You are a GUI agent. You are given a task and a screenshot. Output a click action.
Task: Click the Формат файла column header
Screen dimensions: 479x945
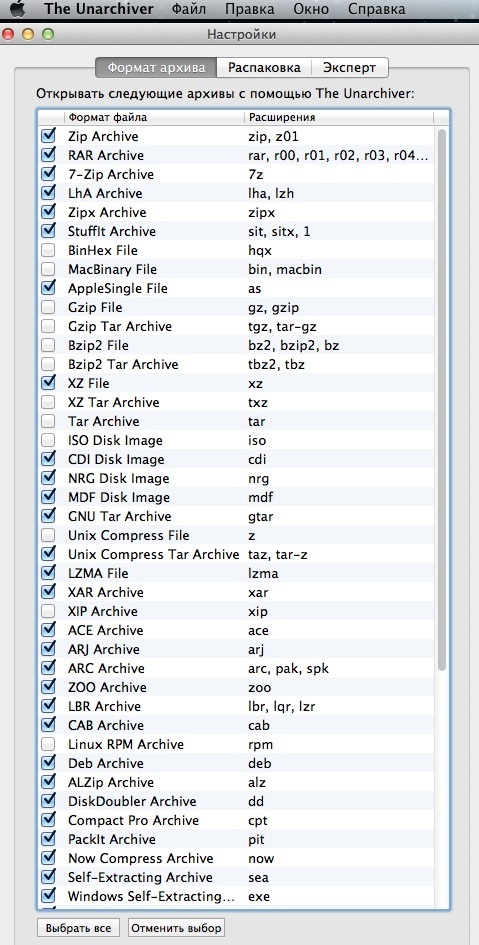(x=154, y=117)
